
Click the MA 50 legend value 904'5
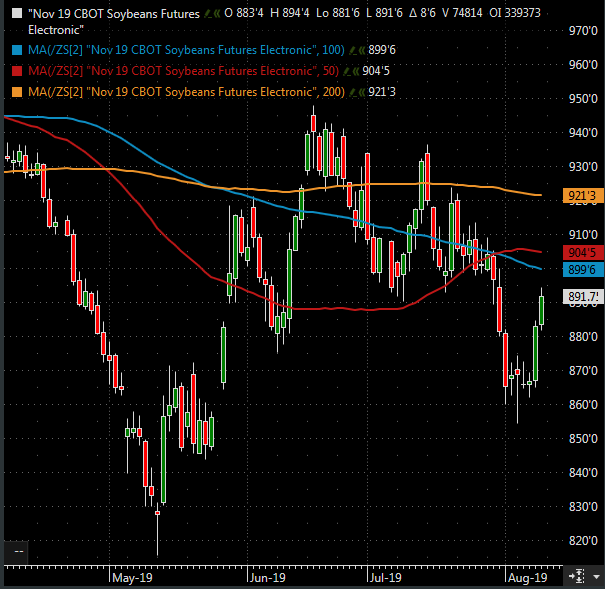coord(376,71)
